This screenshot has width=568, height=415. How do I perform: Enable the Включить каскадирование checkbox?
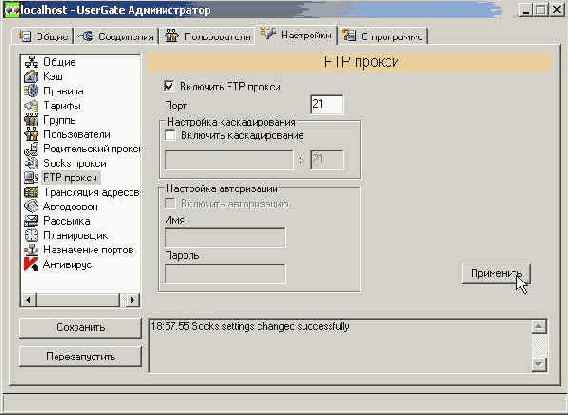[170, 135]
